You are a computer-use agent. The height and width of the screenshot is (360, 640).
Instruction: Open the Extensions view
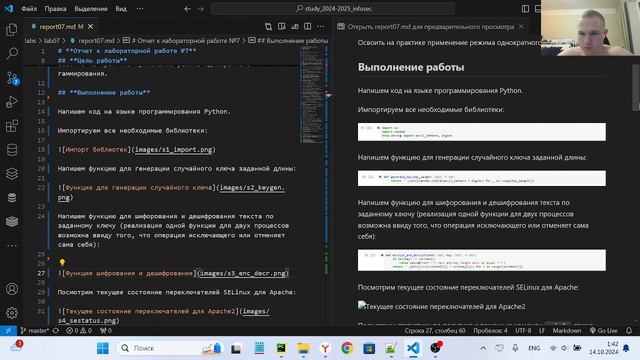point(12,126)
